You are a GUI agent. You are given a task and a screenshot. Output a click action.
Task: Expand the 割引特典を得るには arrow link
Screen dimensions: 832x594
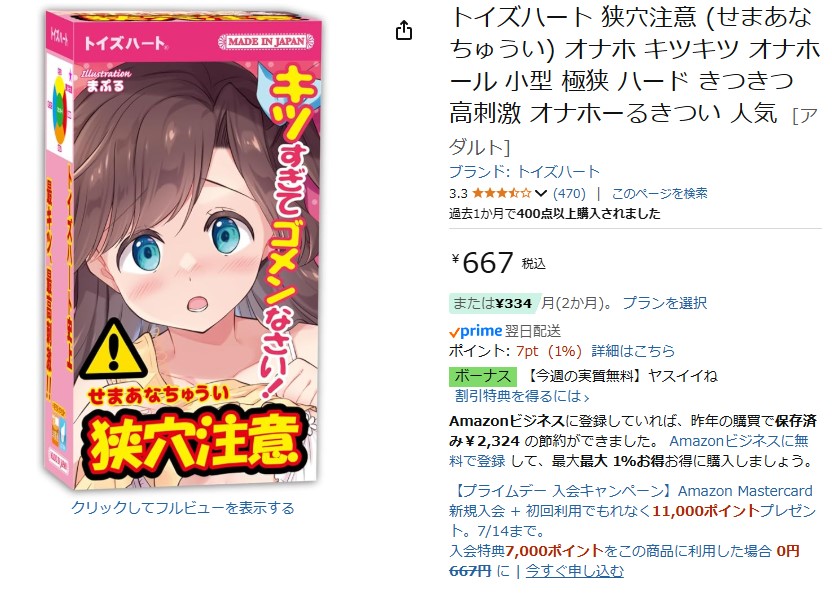click(522, 397)
